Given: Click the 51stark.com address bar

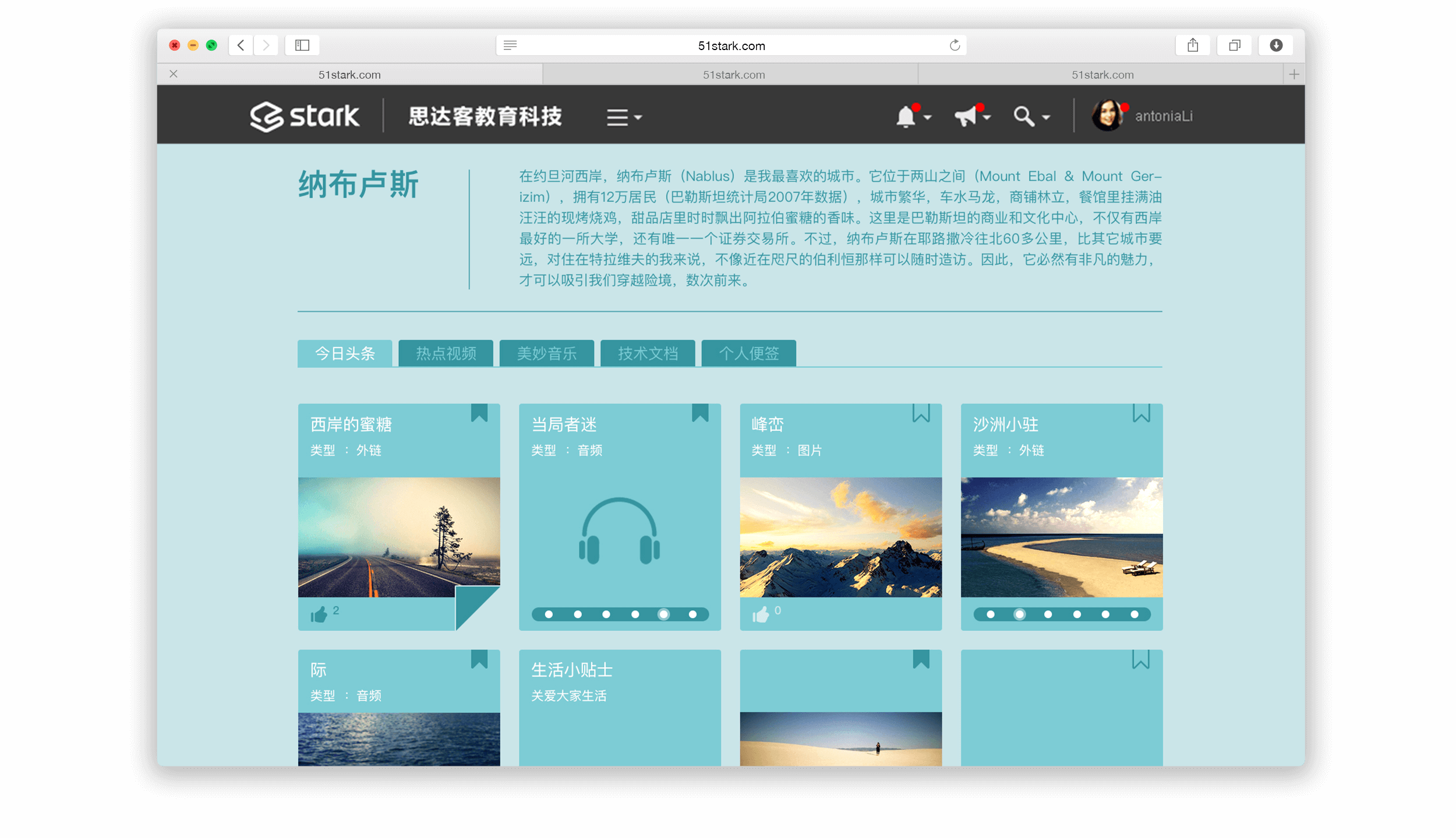Looking at the screenshot, I should [731, 45].
